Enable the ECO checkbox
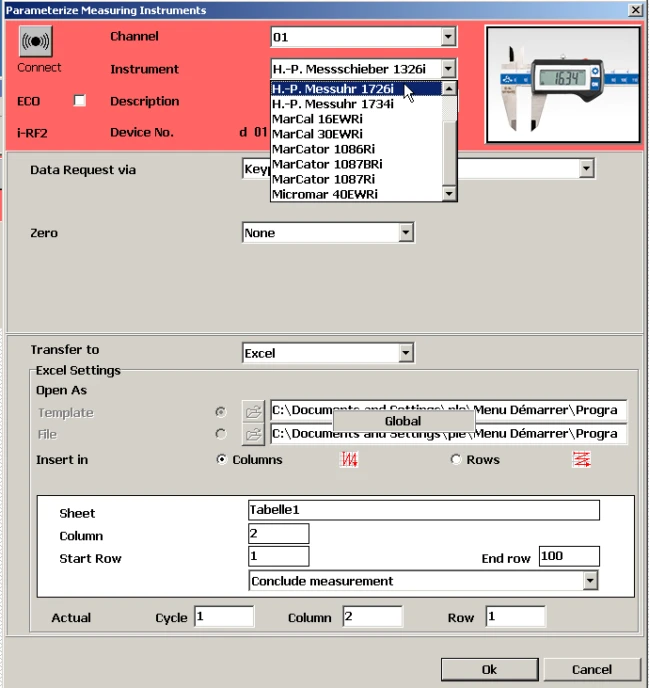 point(80,101)
